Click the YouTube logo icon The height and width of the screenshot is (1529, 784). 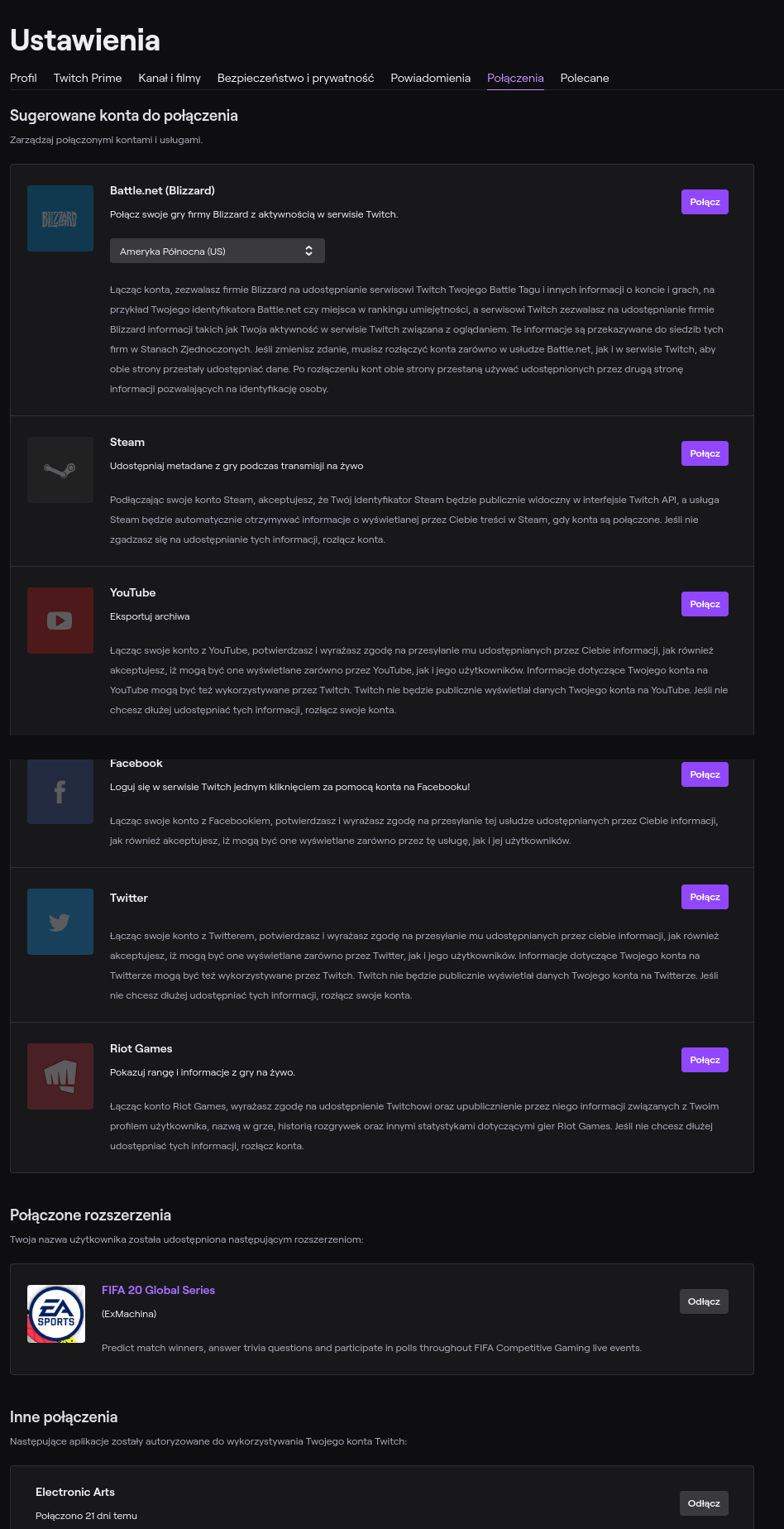(60, 621)
